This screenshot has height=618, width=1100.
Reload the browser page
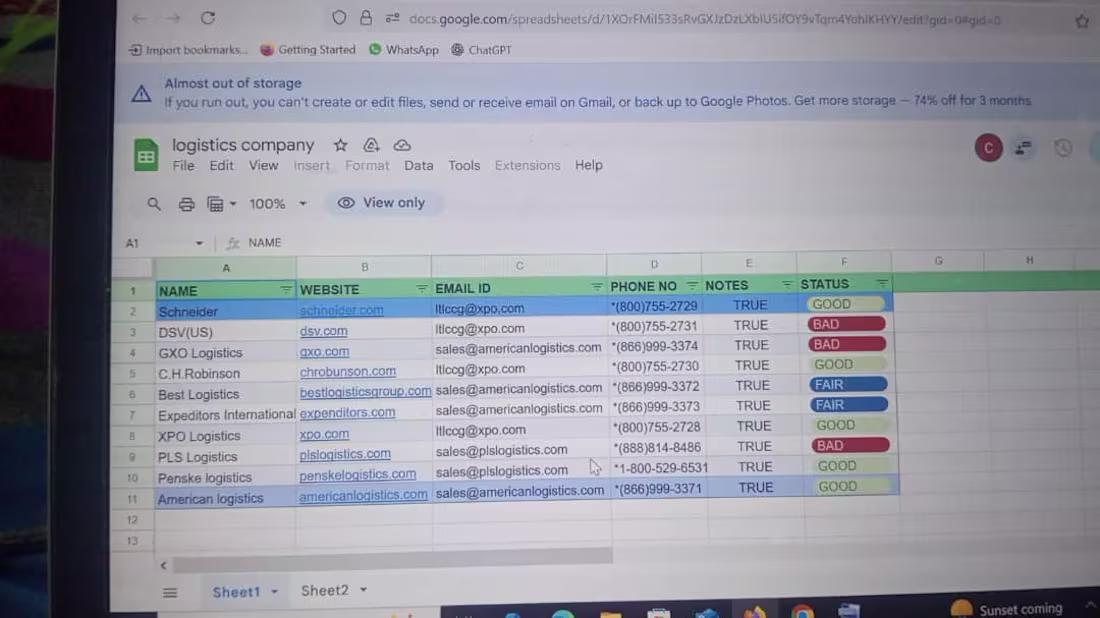pos(208,18)
